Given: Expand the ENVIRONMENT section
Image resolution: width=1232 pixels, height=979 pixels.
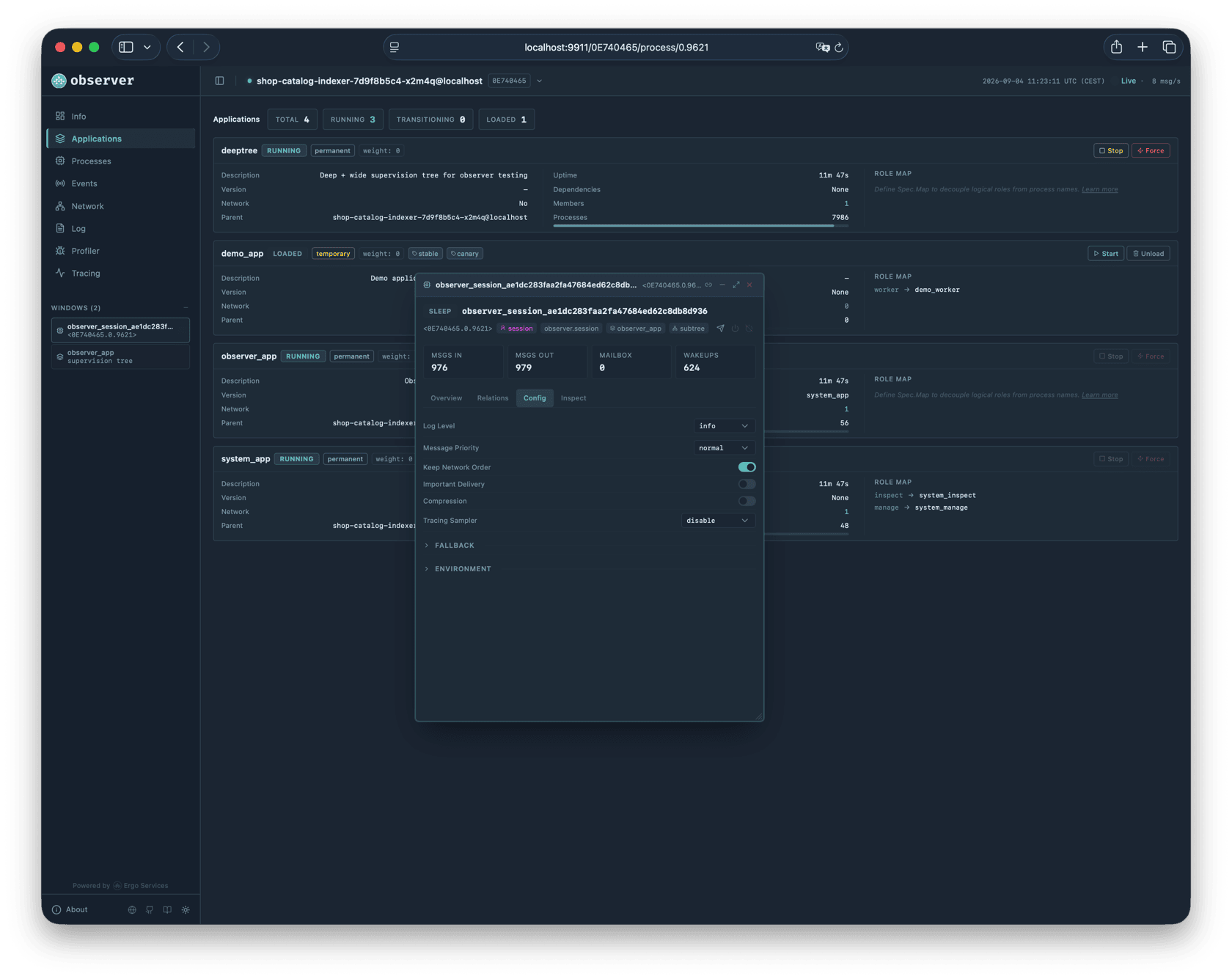Looking at the screenshot, I should 458,568.
